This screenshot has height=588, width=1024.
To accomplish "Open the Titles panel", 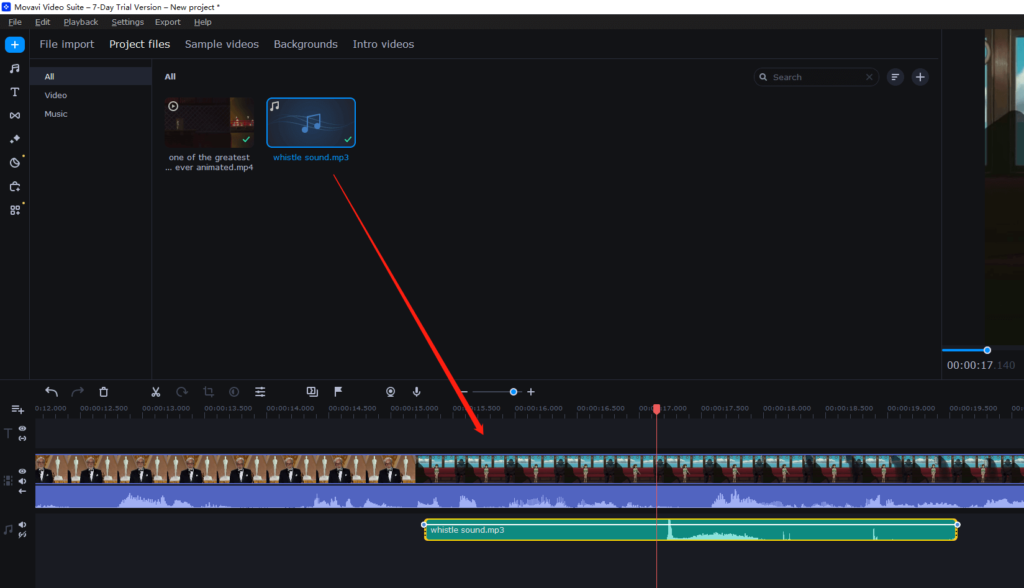I will [14, 91].
